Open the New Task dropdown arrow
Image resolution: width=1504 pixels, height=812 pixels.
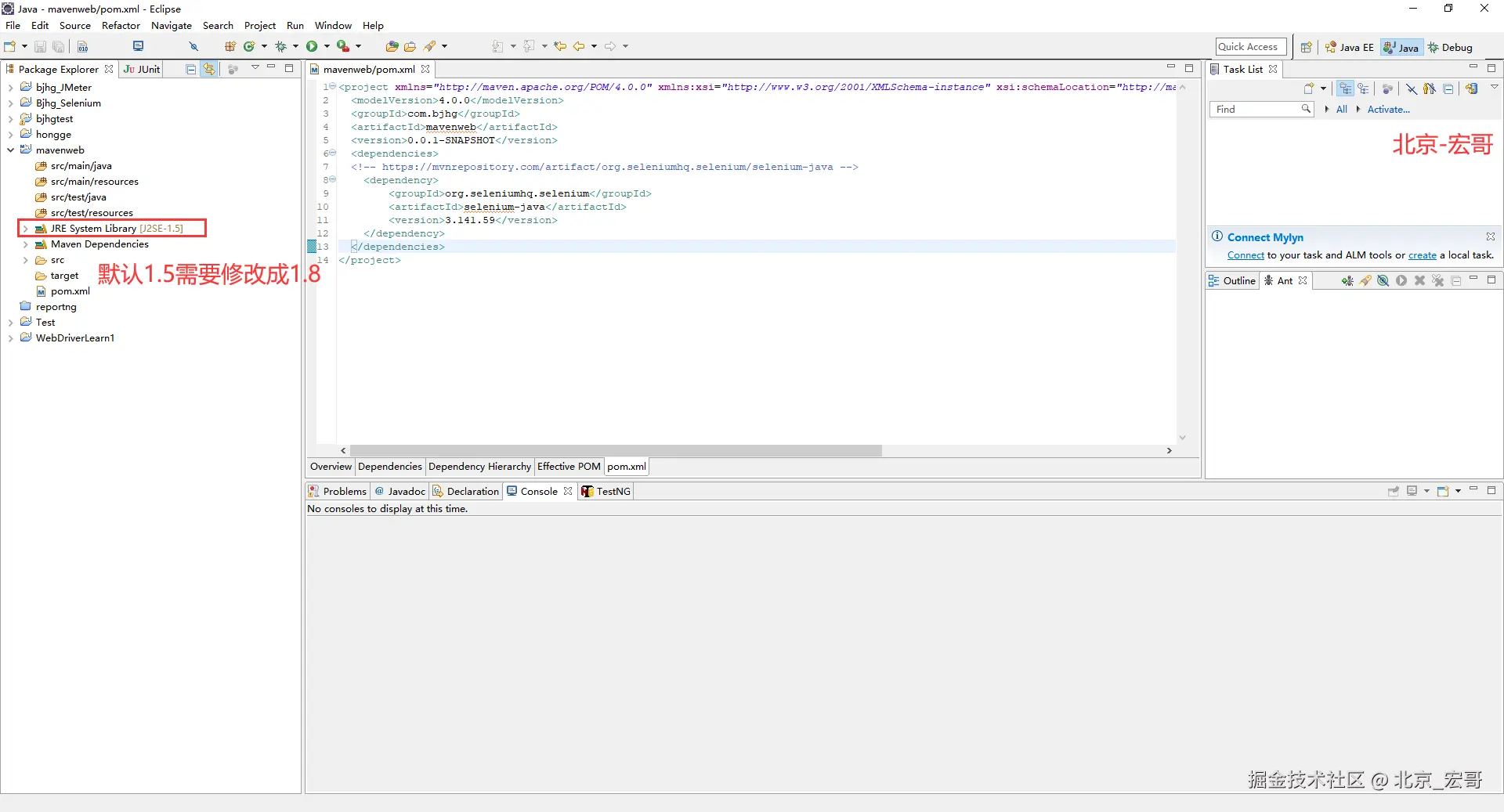tap(1324, 89)
